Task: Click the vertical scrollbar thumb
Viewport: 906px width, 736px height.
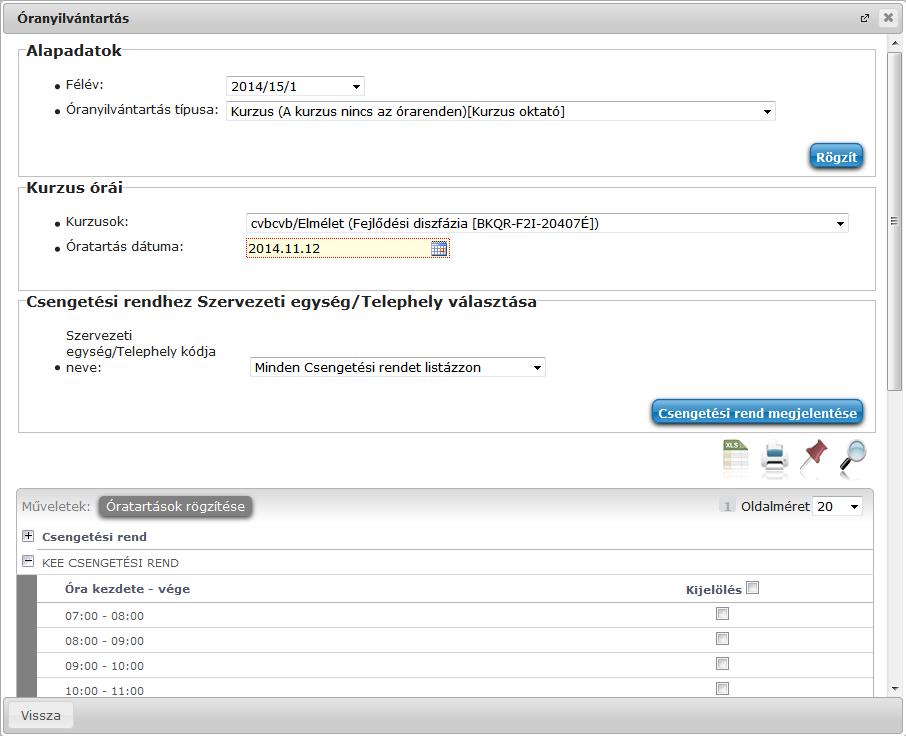Action: click(x=894, y=221)
